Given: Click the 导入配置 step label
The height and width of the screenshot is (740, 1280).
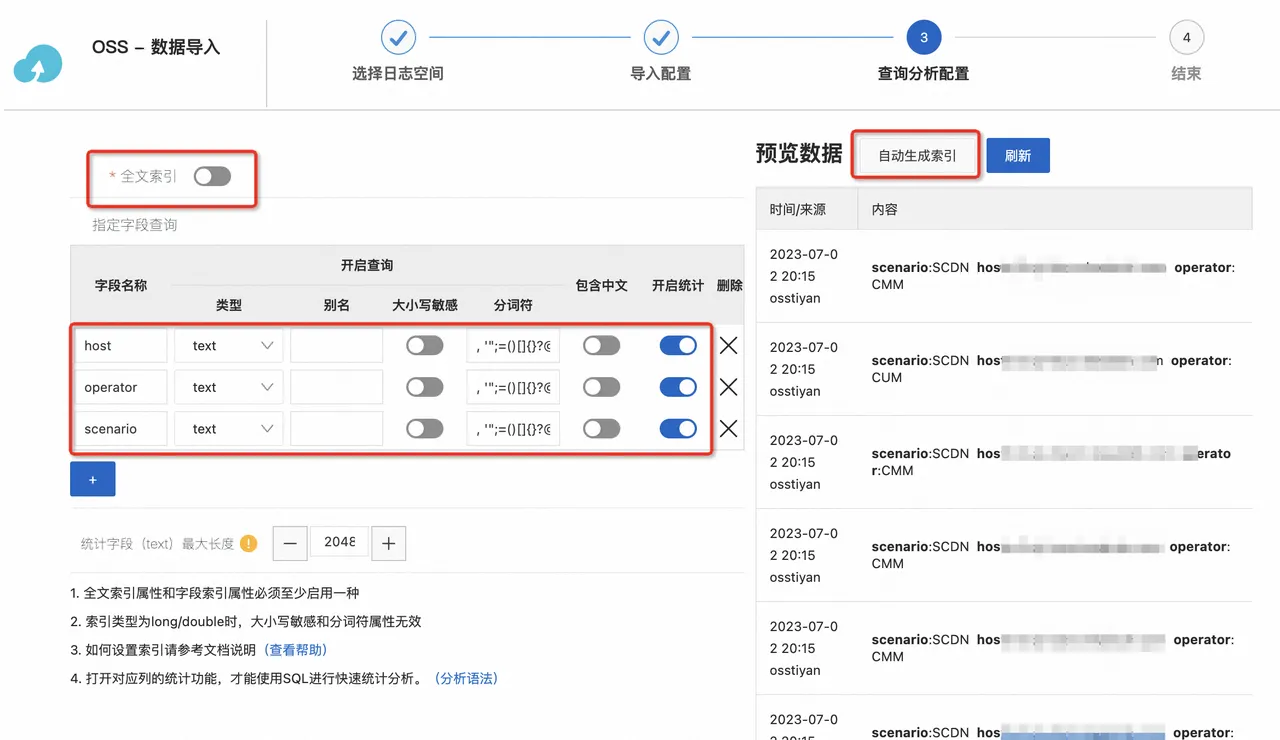Looking at the screenshot, I should coord(661,74).
